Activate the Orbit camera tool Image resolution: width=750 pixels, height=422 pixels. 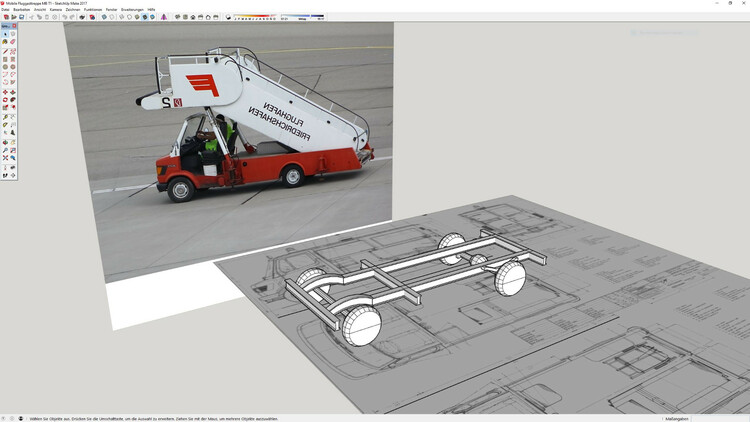tap(5, 141)
